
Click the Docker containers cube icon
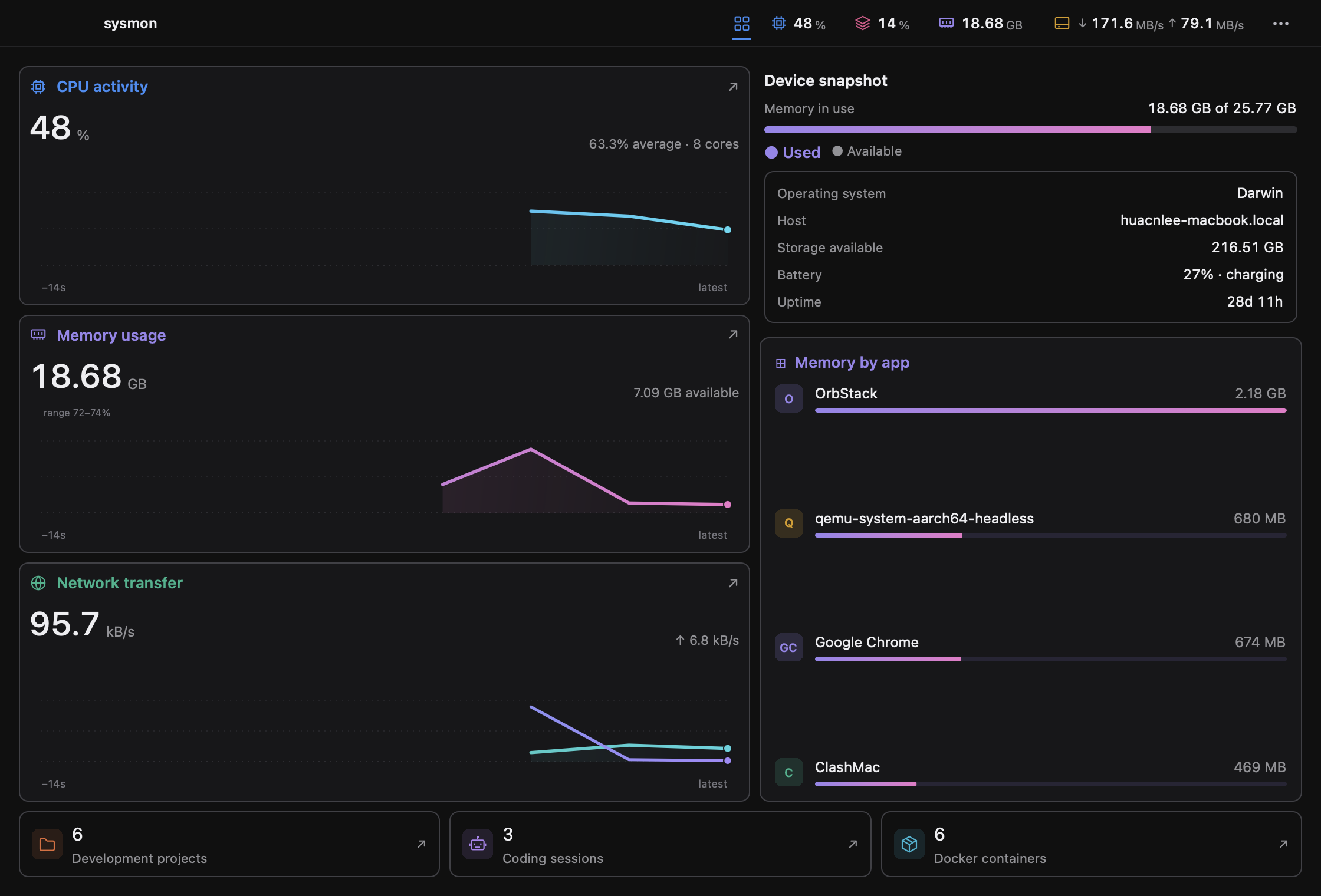click(x=909, y=844)
